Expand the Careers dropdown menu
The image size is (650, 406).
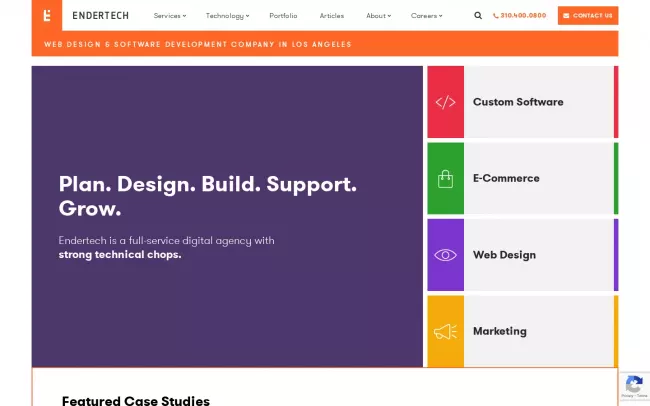[426, 16]
